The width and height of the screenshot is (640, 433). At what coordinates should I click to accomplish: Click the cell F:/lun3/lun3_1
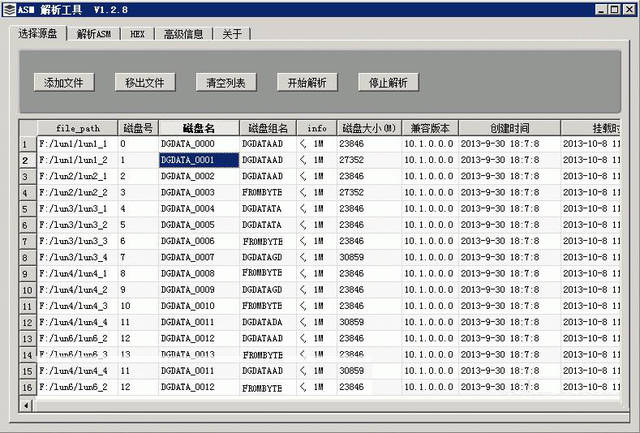pyautogui.click(x=78, y=209)
